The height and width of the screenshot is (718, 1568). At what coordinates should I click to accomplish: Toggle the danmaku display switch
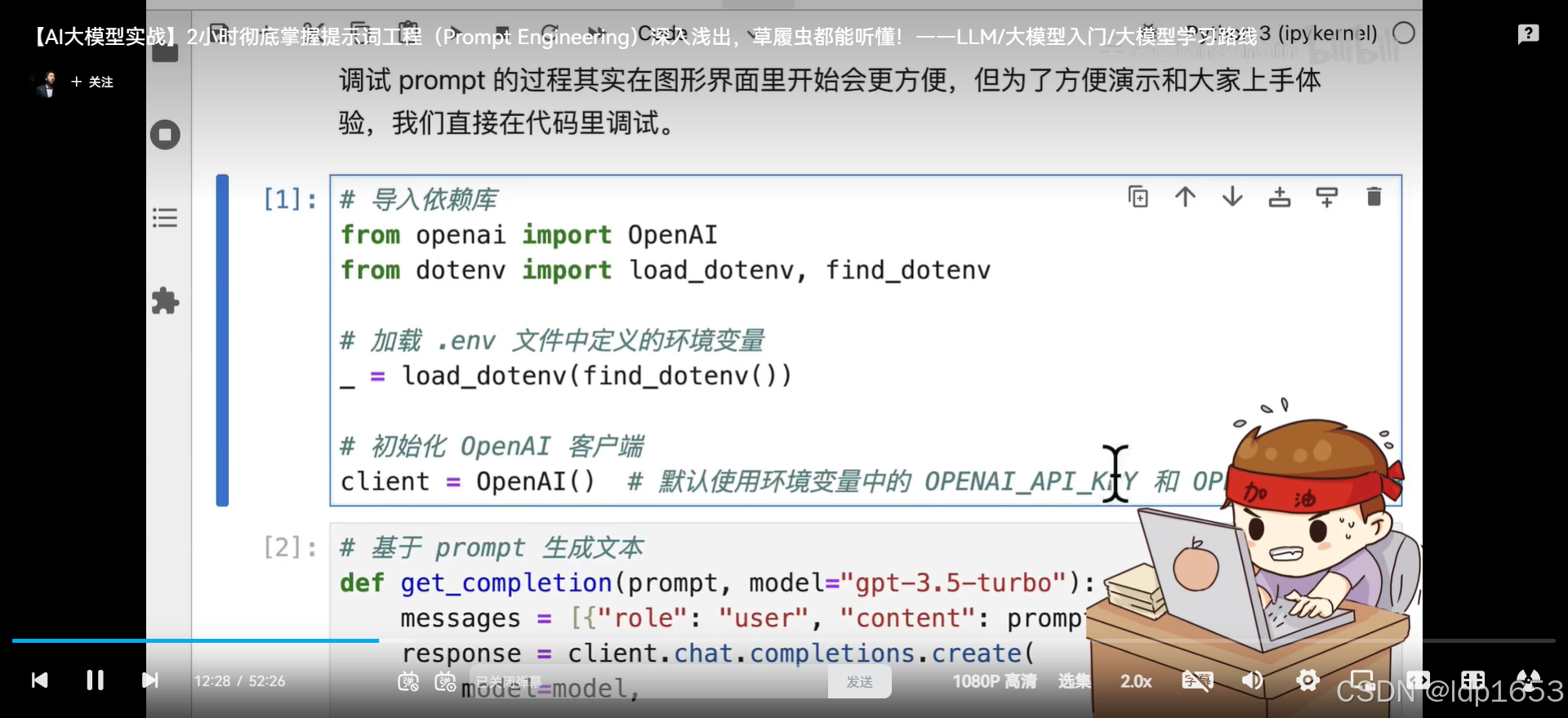(x=408, y=681)
